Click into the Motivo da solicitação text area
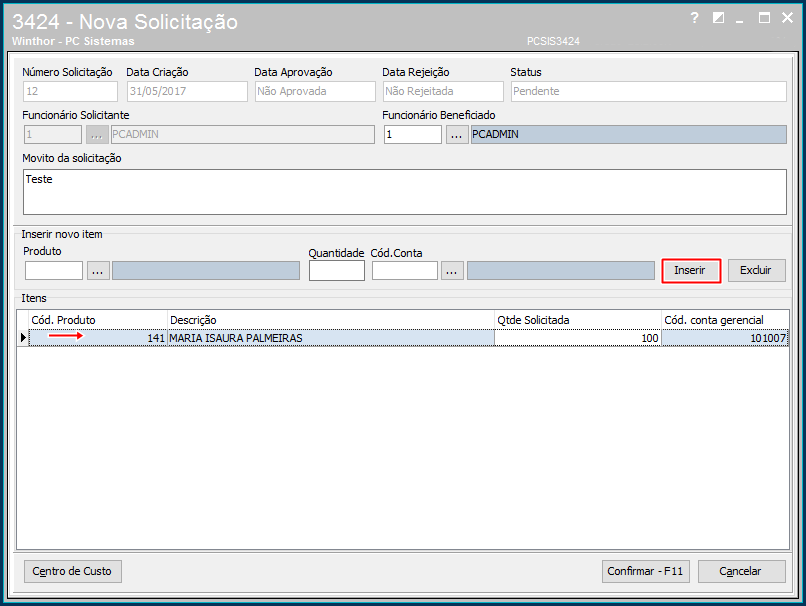Image resolution: width=806 pixels, height=606 pixels. click(405, 192)
